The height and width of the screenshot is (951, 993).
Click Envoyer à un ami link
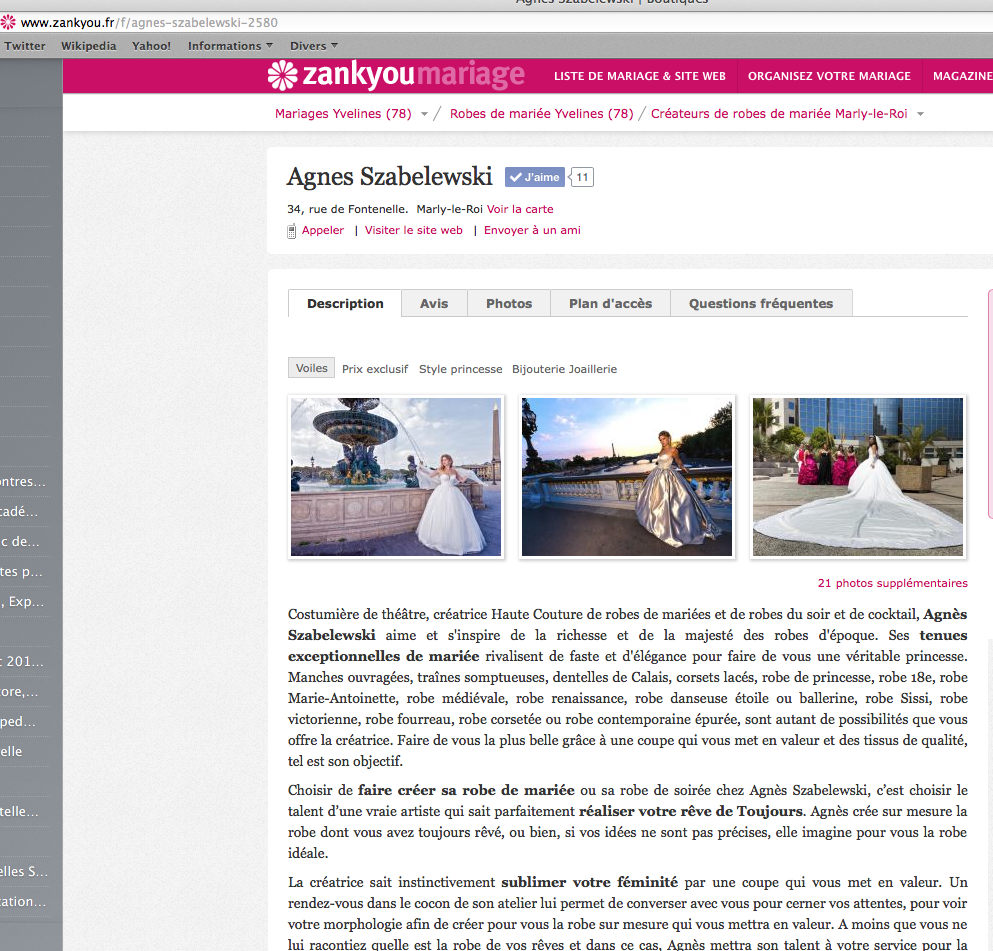[532, 230]
